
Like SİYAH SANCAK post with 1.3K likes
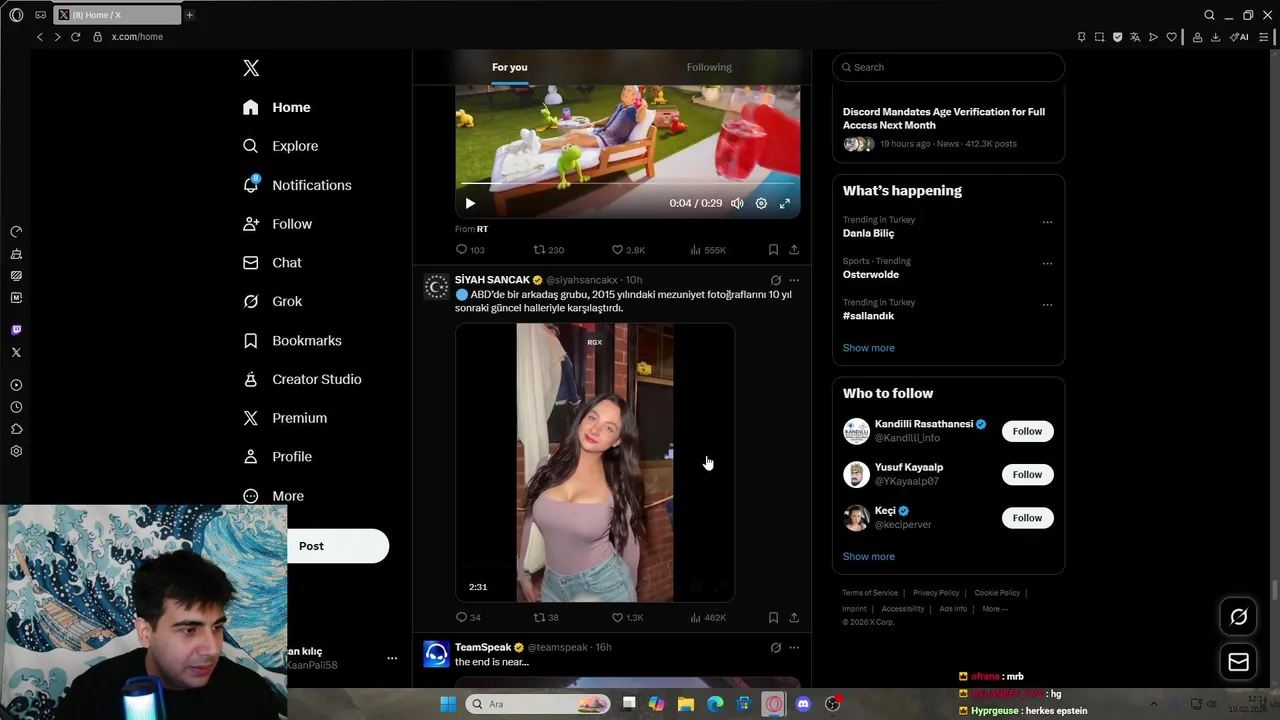pyautogui.click(x=628, y=618)
